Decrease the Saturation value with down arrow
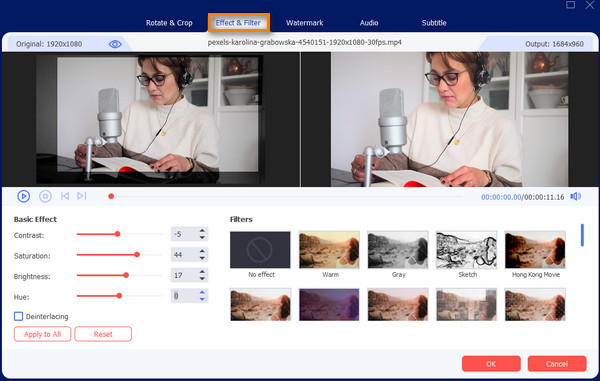 pos(202,258)
